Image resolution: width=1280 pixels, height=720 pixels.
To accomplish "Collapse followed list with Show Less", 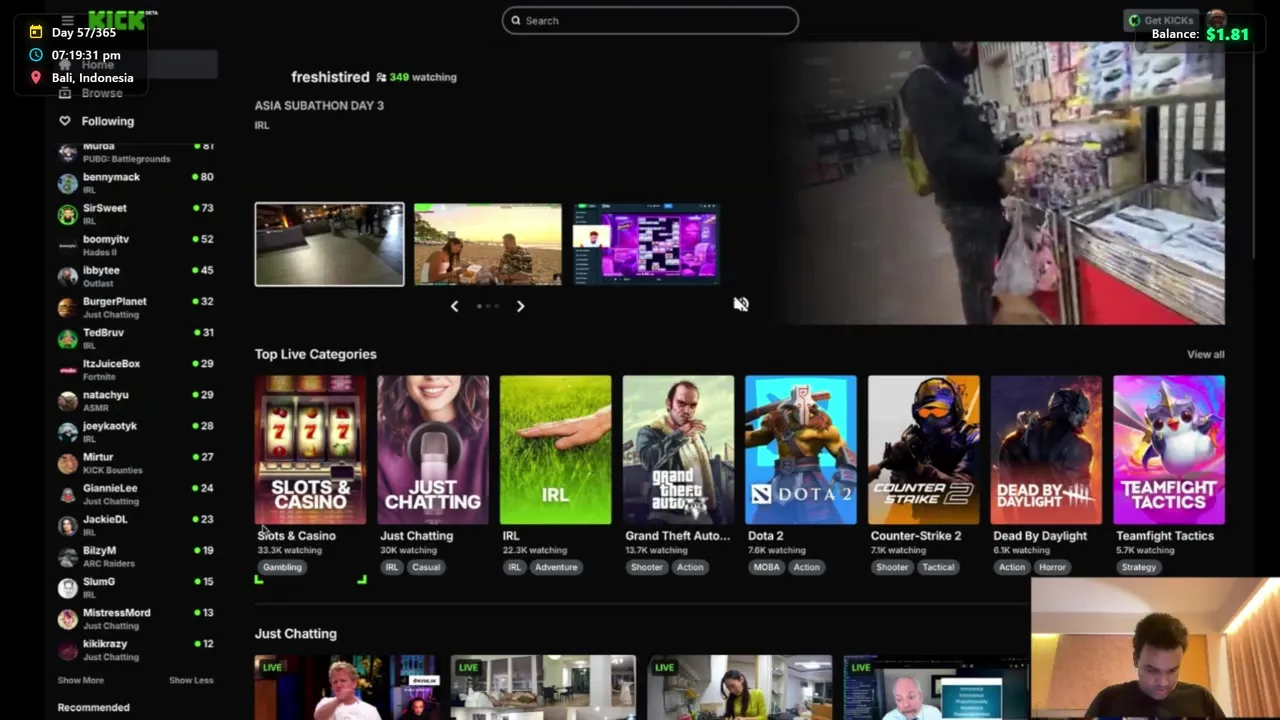I will pos(191,680).
